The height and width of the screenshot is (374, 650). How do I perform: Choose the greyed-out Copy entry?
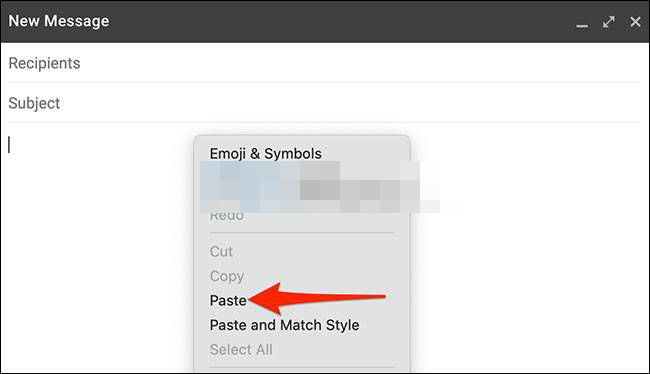226,276
